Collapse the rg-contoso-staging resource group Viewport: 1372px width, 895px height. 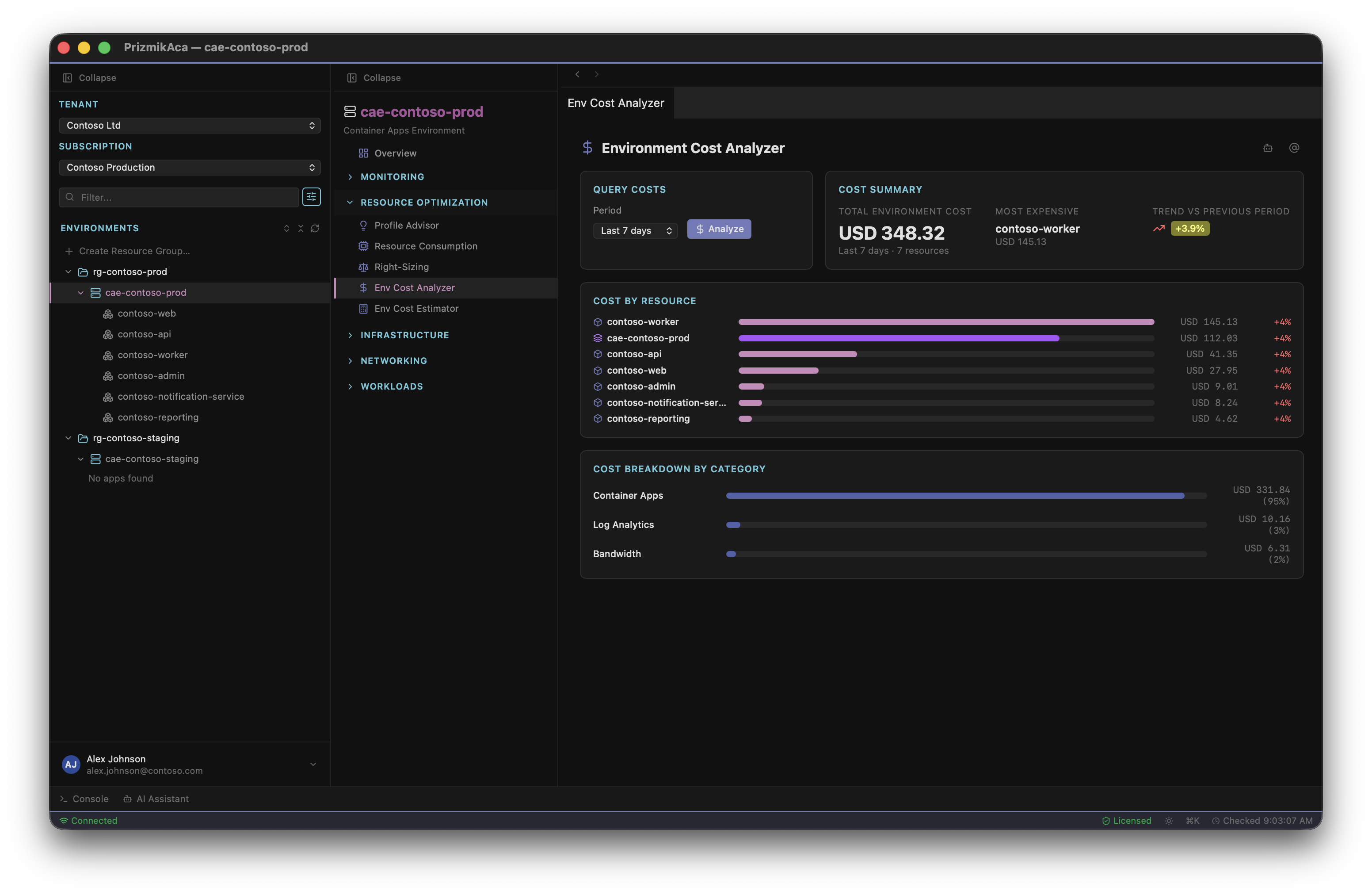[x=68, y=438]
